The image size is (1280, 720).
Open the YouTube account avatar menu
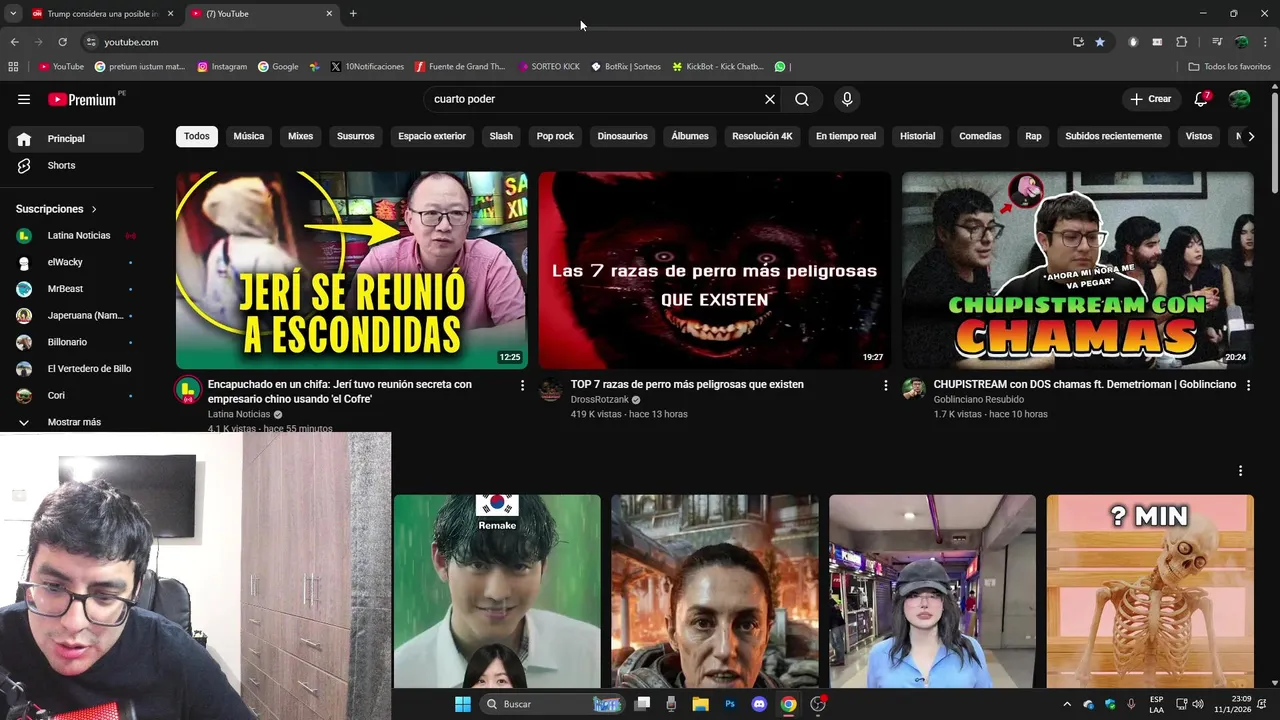tap(1239, 99)
